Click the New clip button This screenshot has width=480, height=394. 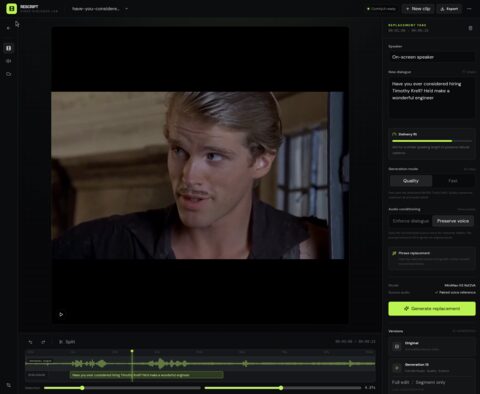click(418, 9)
